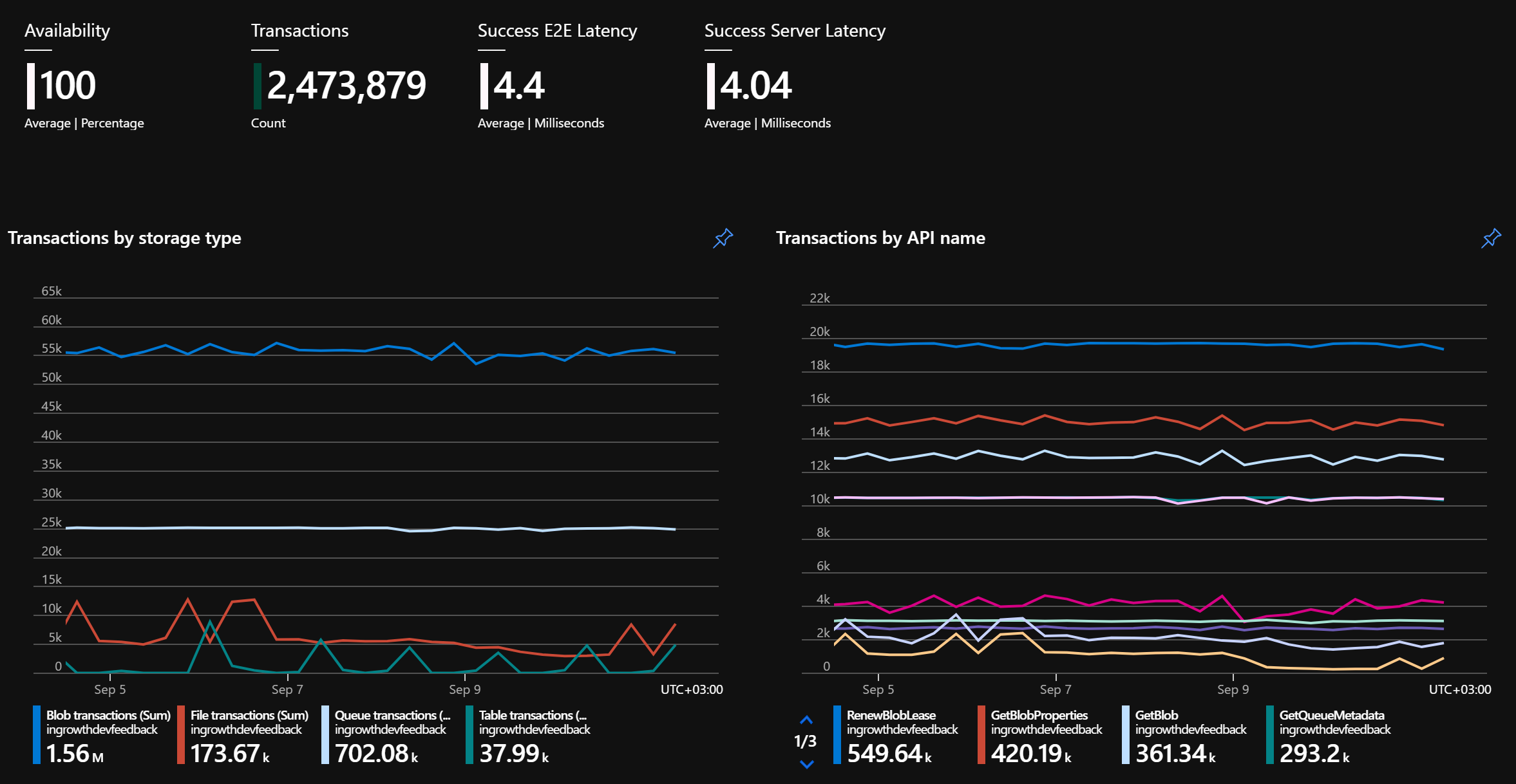Click the 173.67 k File total value
Screen dimensions: 1516x784
[x=230, y=753]
